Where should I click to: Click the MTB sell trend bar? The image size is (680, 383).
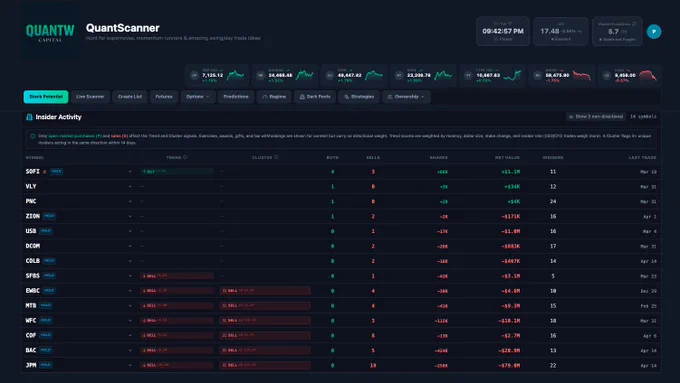pos(177,306)
